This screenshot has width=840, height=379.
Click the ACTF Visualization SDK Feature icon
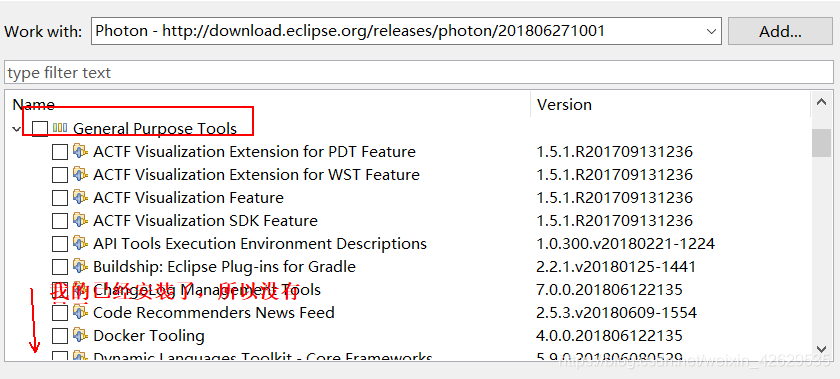80,220
